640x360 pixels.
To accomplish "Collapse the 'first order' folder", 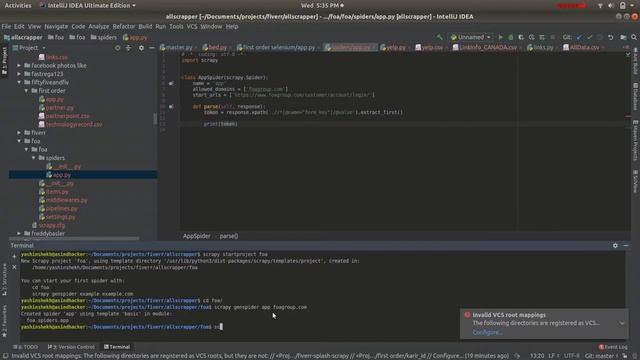I will coord(27,91).
